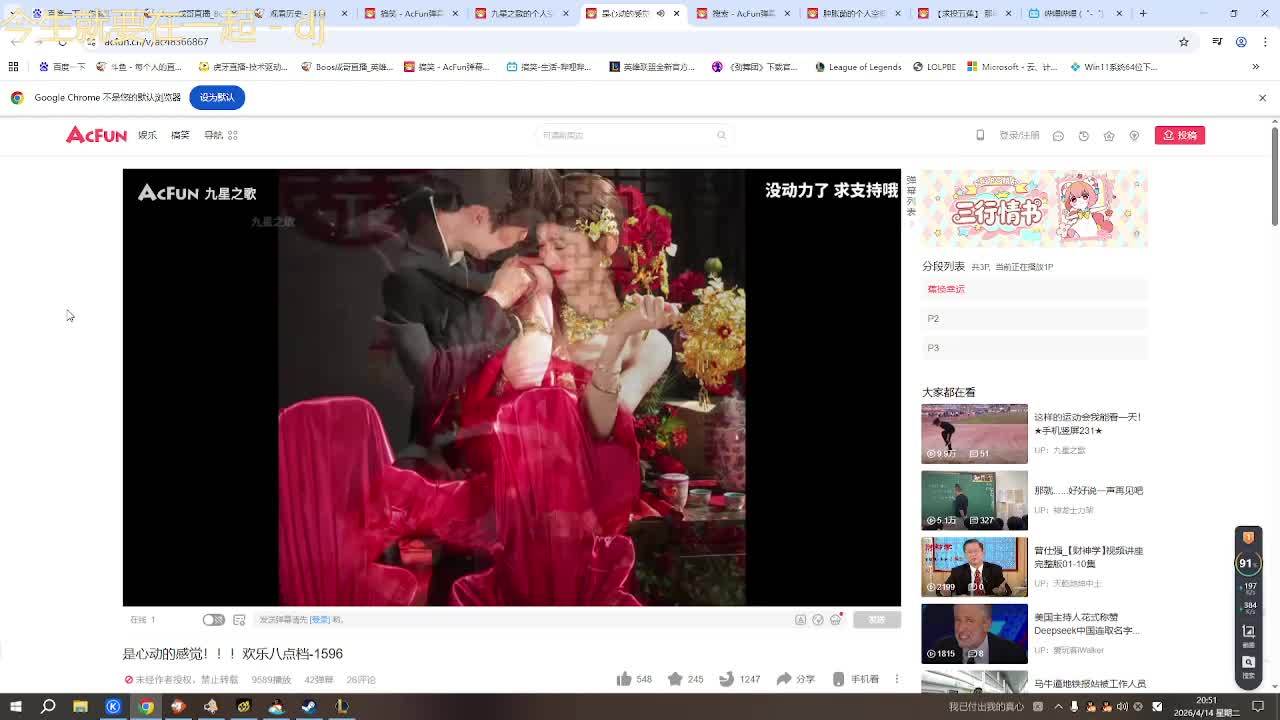The height and width of the screenshot is (720, 1280).
Task: Click the red 投稿 upload button
Action: click(x=1179, y=135)
